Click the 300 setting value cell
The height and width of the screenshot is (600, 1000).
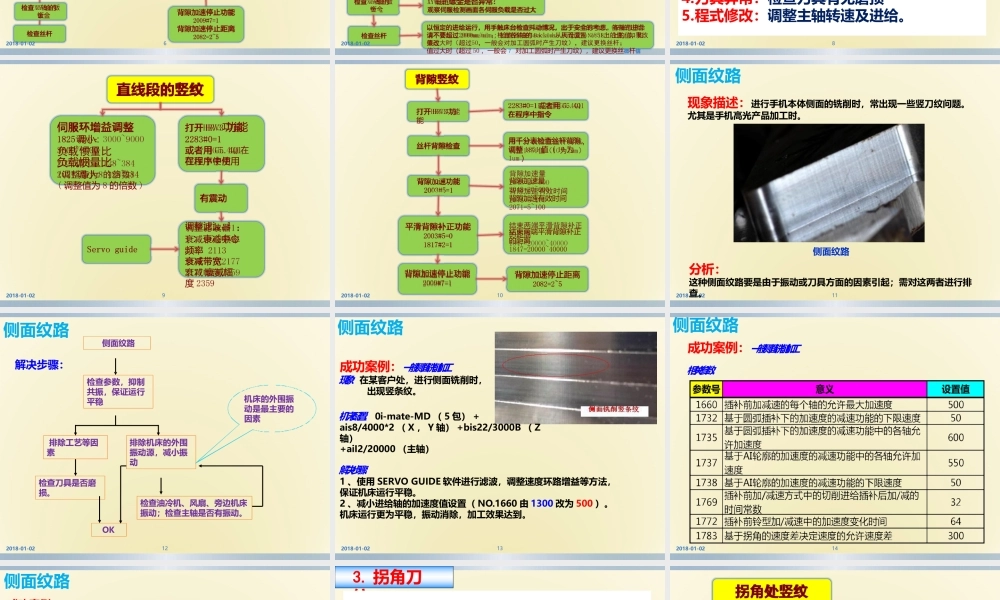[x=955, y=536]
